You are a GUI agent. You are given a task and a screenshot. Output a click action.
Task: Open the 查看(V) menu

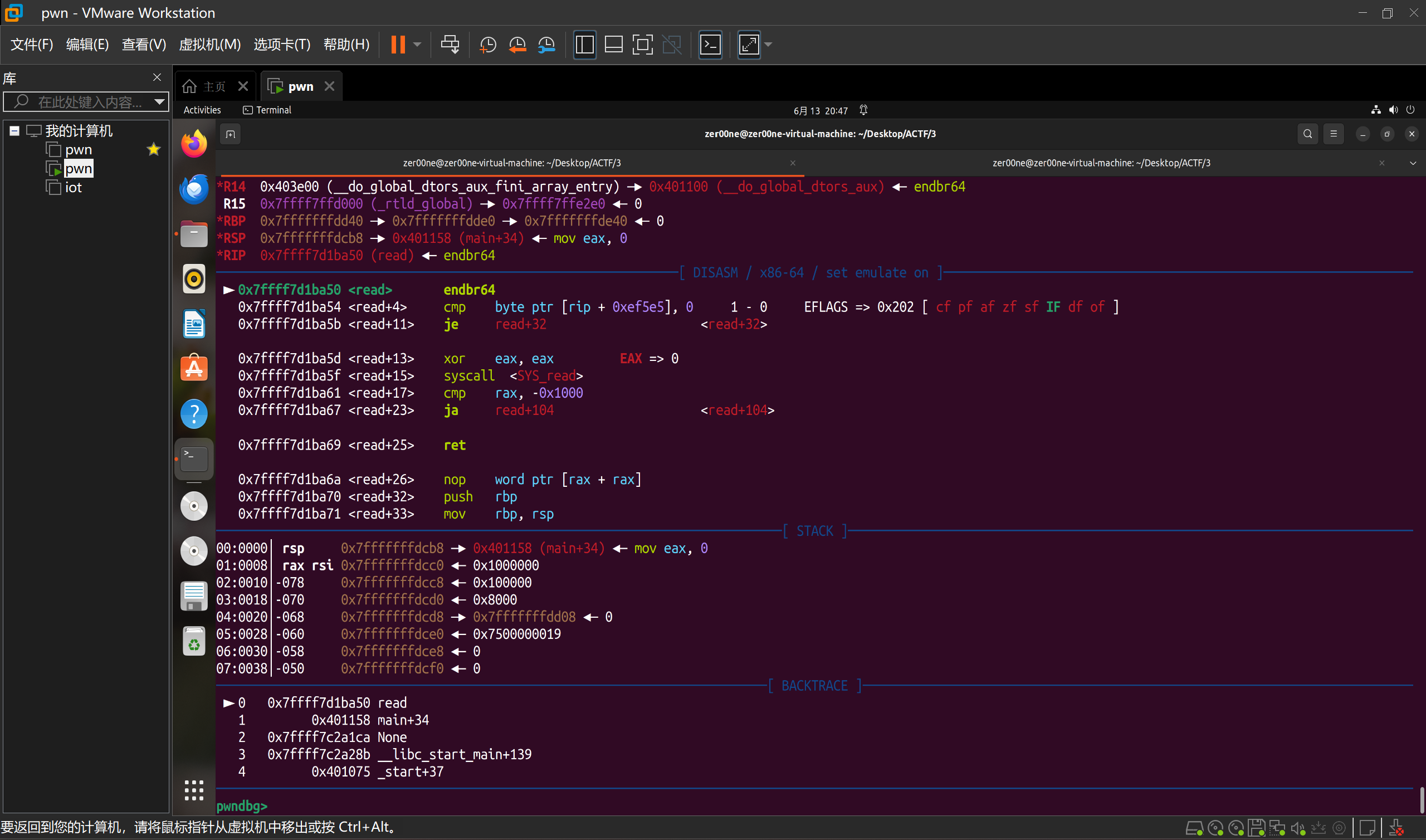coord(144,44)
